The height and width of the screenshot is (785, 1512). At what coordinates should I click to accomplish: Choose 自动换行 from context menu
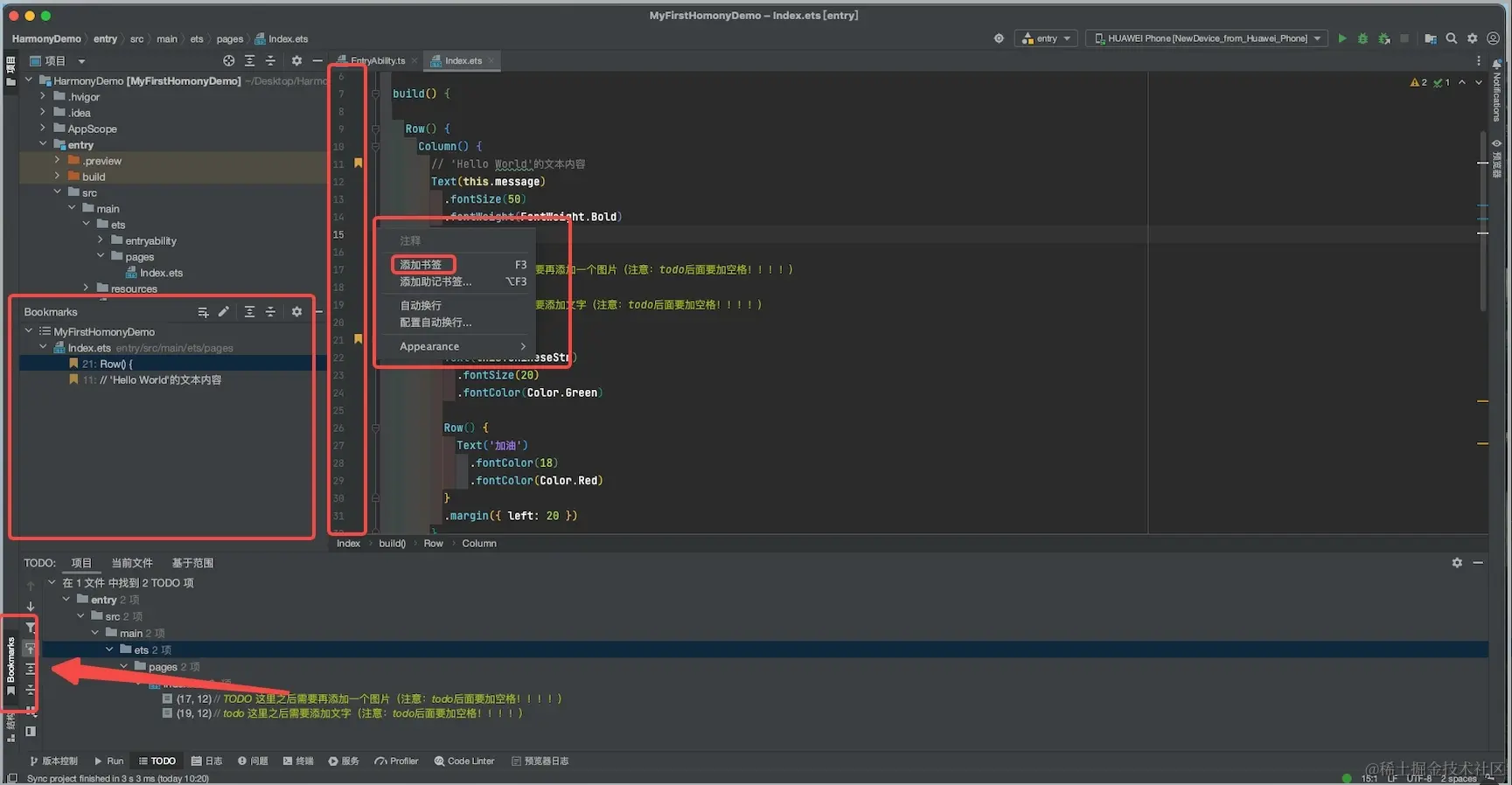[x=459, y=305]
